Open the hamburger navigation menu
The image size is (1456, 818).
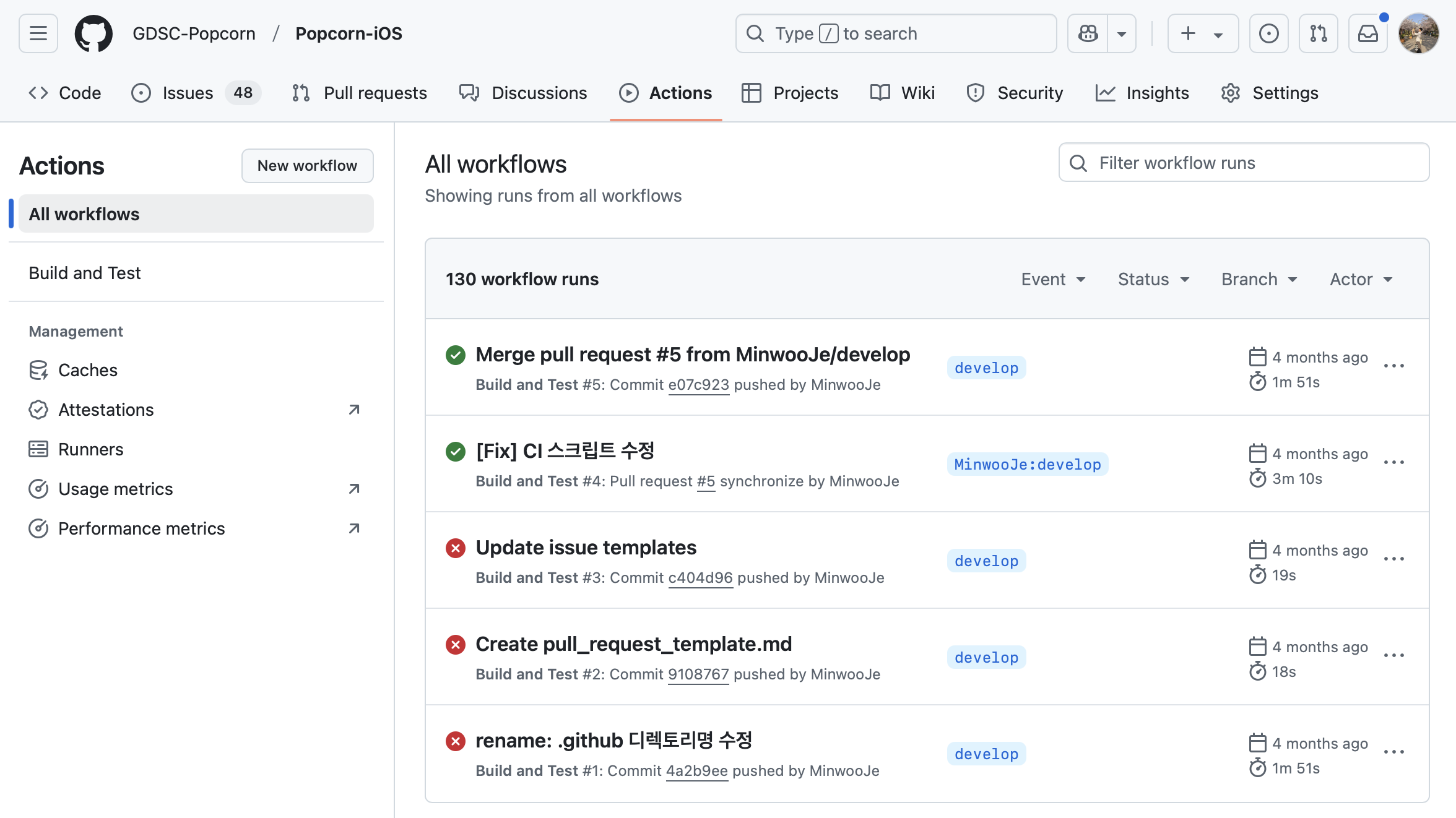38,33
